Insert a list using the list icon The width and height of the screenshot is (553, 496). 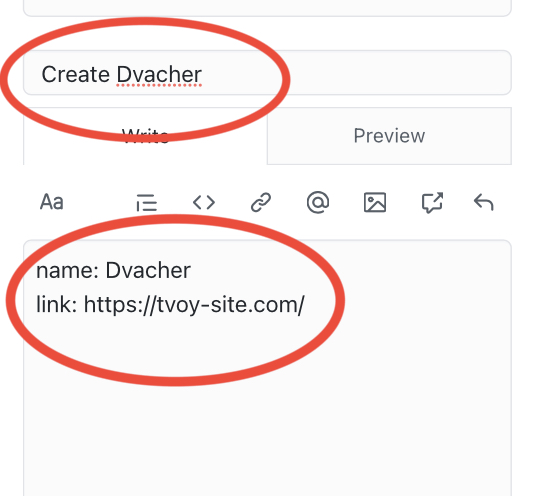pyautogui.click(x=146, y=202)
